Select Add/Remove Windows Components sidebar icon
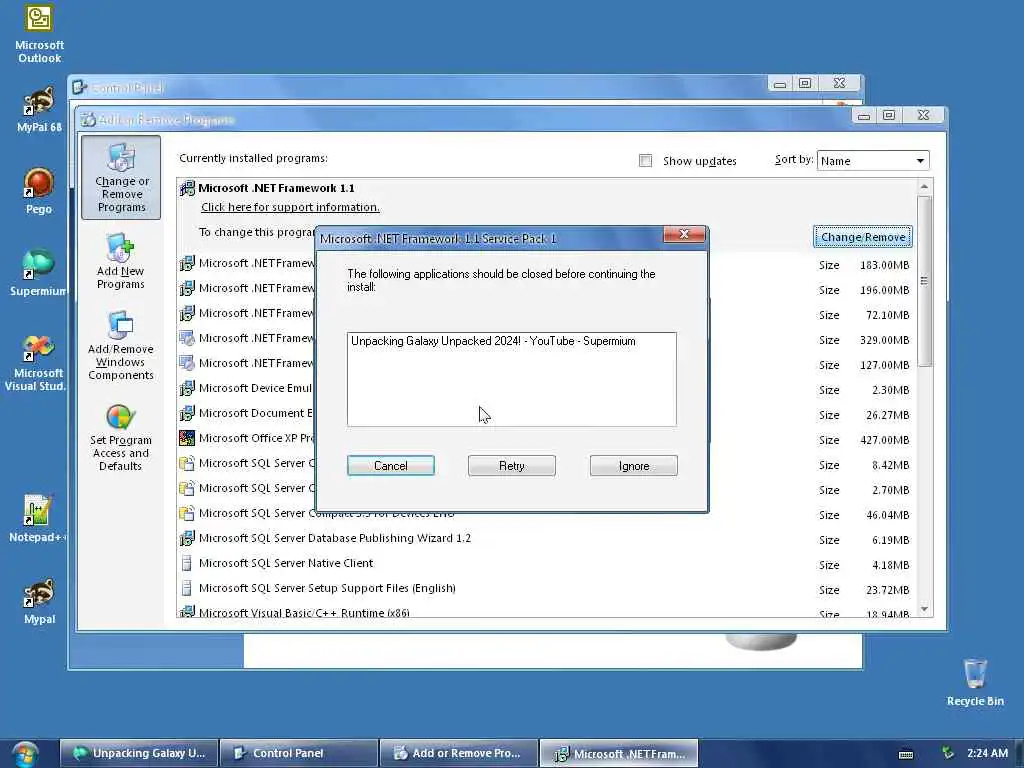1024x768 pixels. tap(121, 346)
